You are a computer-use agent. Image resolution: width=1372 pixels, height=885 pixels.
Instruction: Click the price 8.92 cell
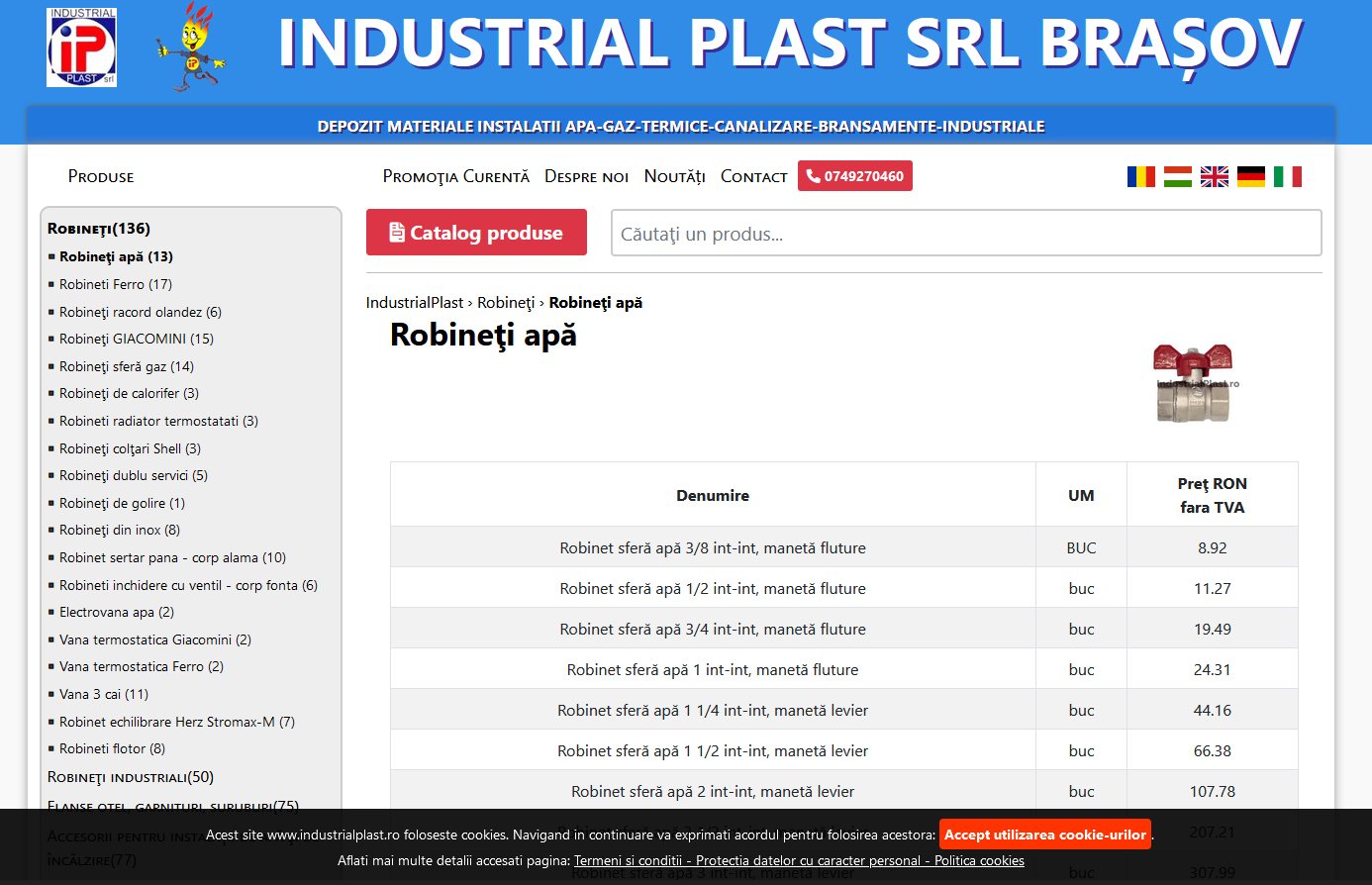(x=1213, y=547)
